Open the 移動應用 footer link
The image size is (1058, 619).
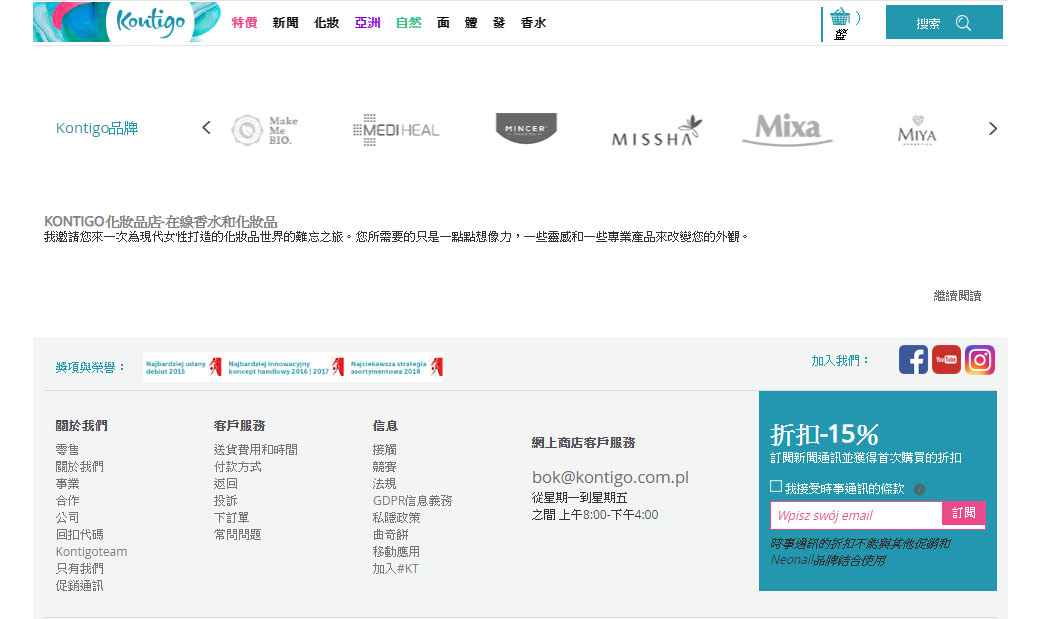[x=396, y=551]
